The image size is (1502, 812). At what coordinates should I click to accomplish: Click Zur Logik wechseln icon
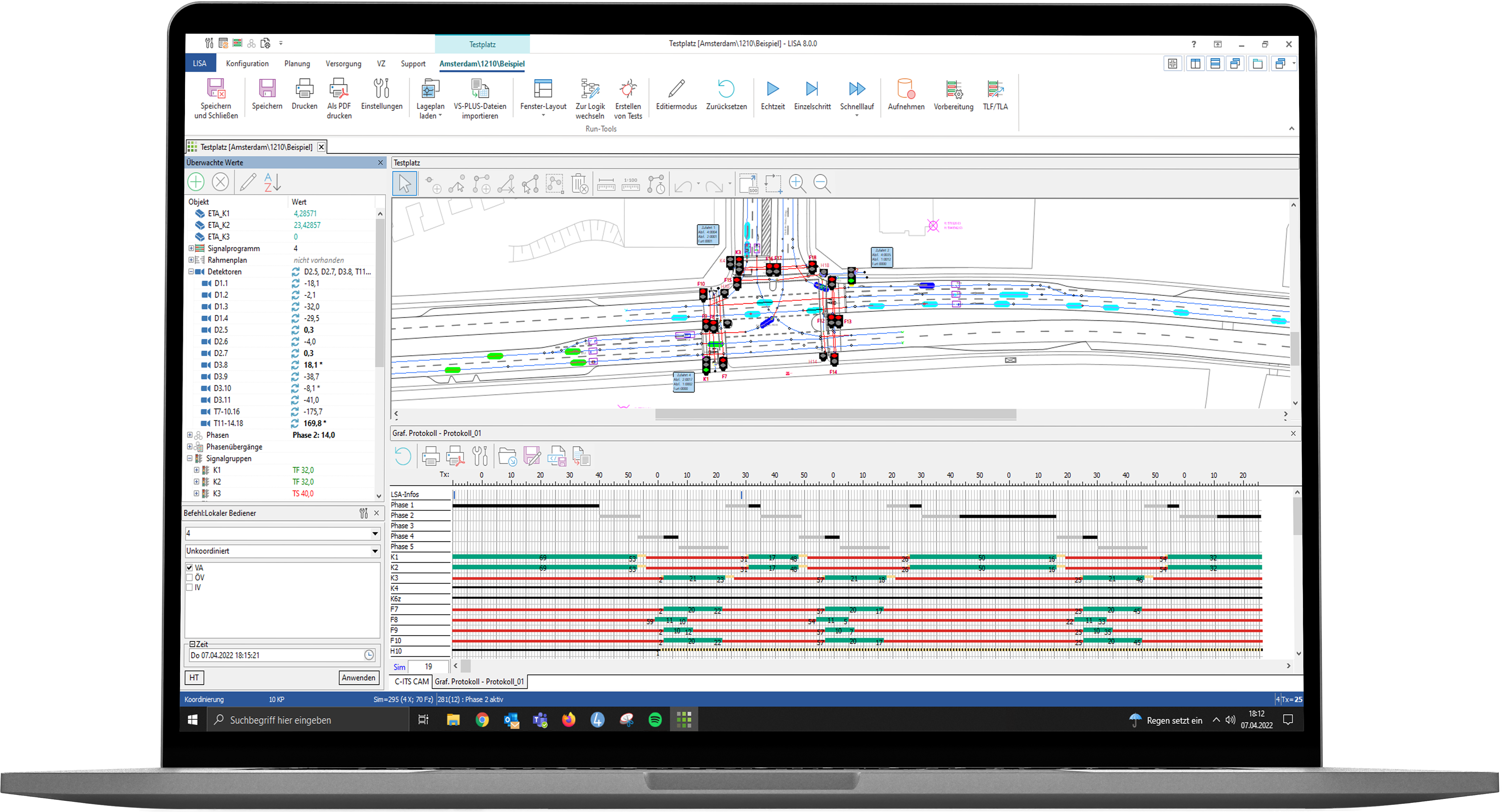(590, 89)
